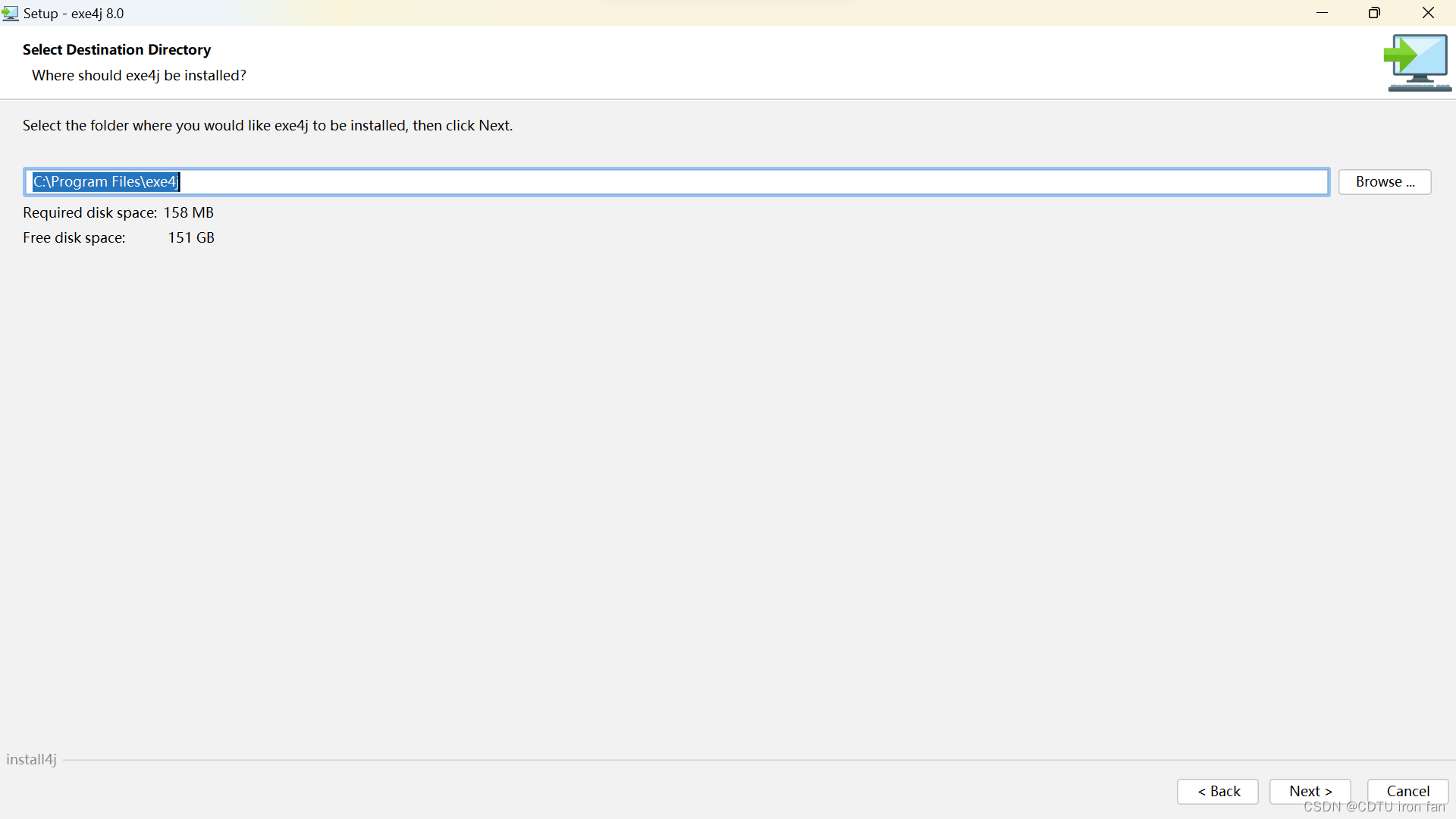Click the 'Select Destination Directory' heading
Viewport: 1456px width, 819px height.
[x=117, y=49]
